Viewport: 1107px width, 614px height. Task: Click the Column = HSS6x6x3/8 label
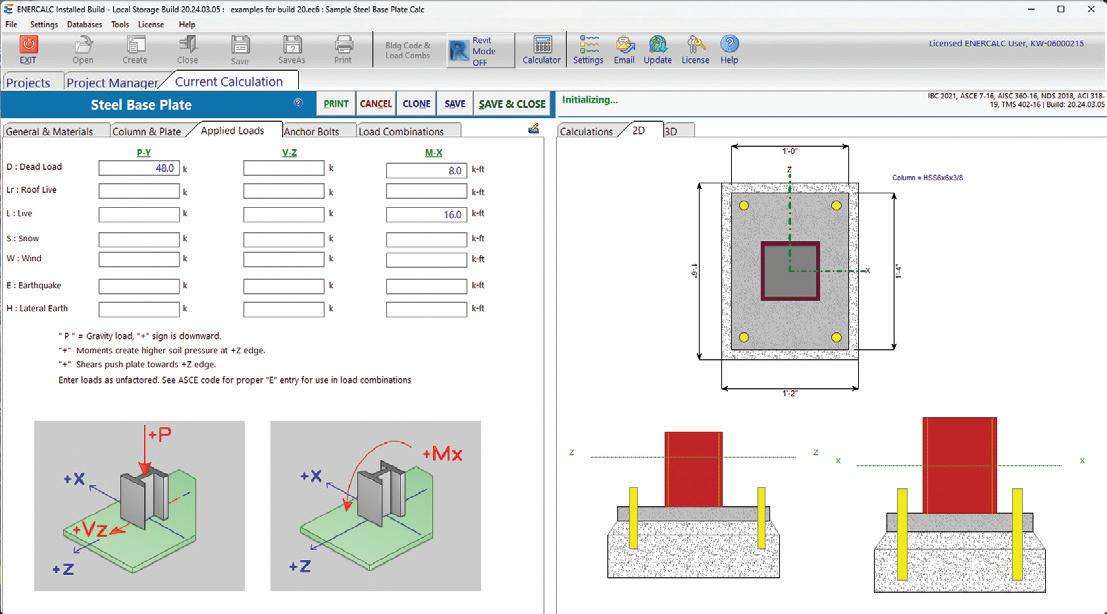[927, 178]
